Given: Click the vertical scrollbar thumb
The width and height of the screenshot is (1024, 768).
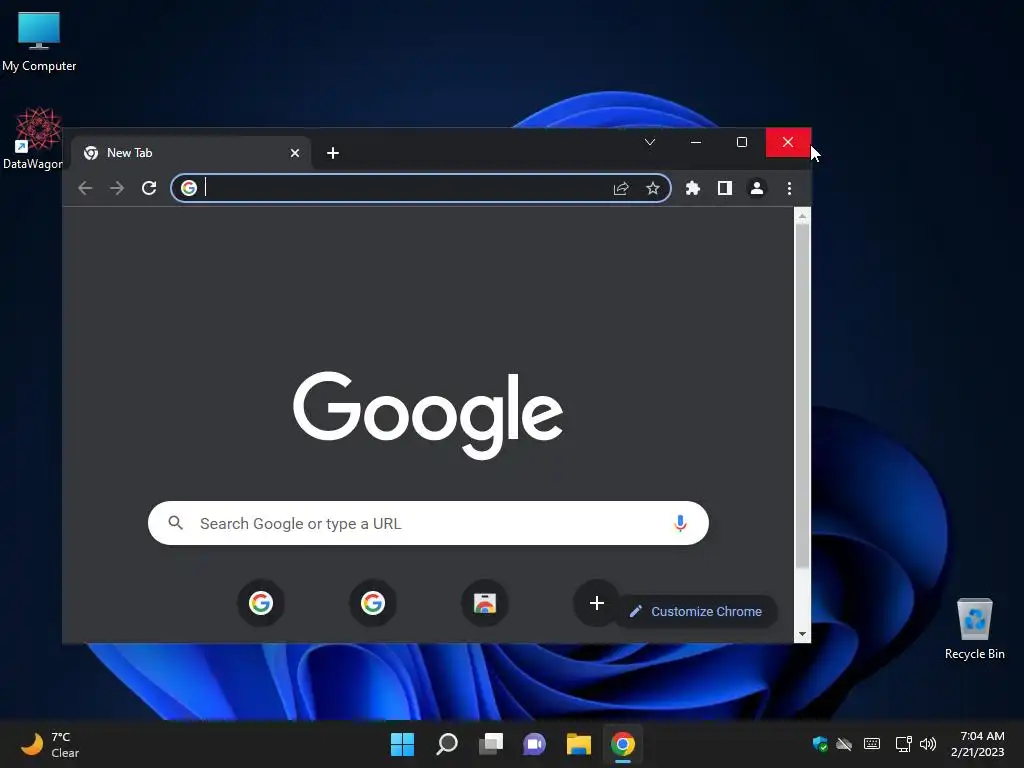Looking at the screenshot, I should point(802,396).
